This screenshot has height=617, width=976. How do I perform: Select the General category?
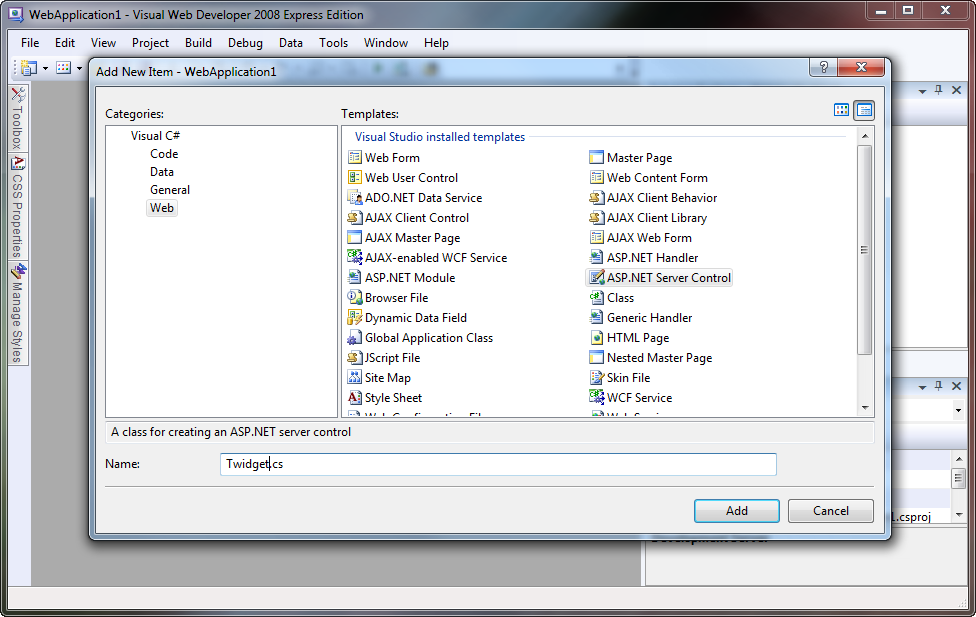(170, 190)
